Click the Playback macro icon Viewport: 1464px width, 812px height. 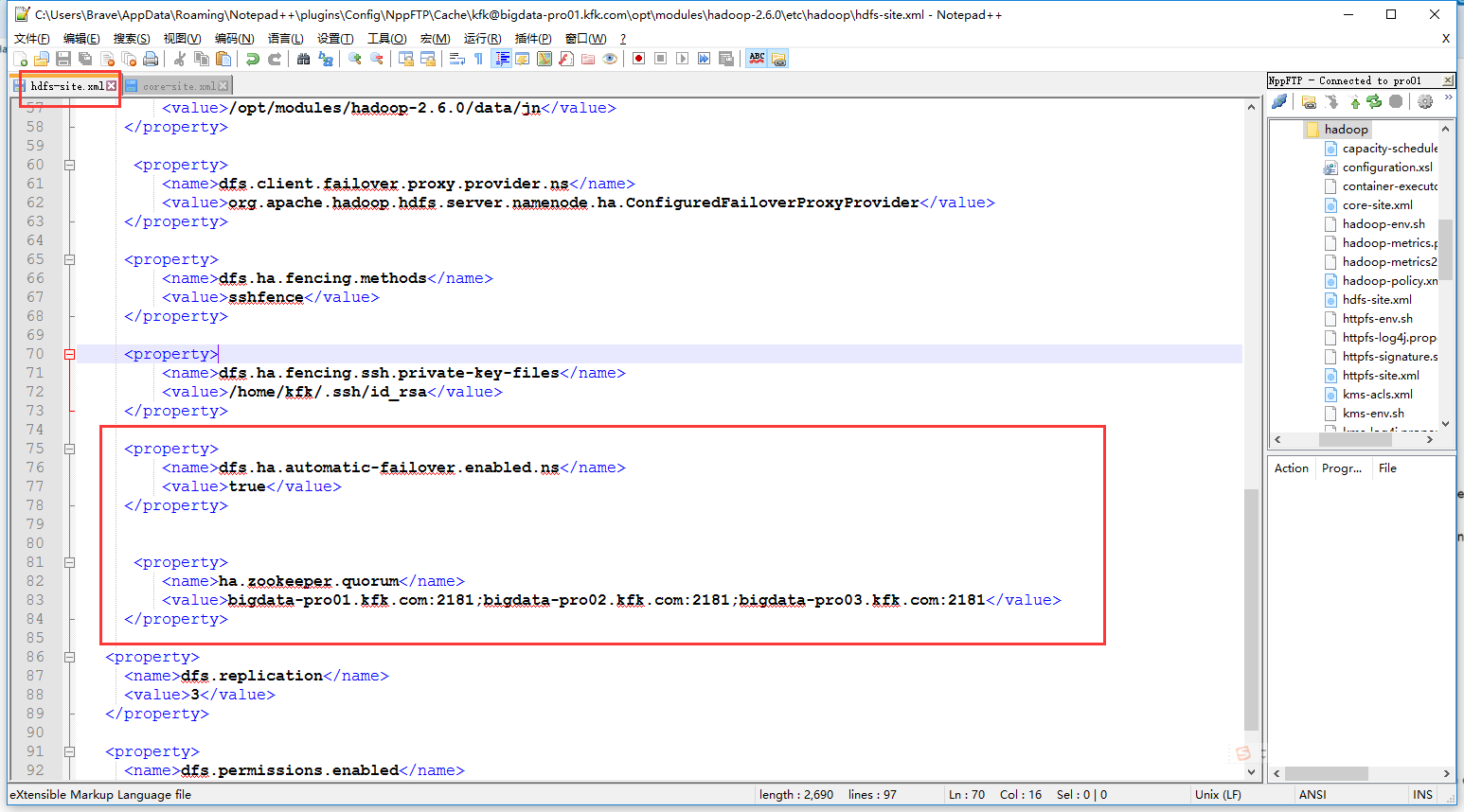(x=683, y=59)
